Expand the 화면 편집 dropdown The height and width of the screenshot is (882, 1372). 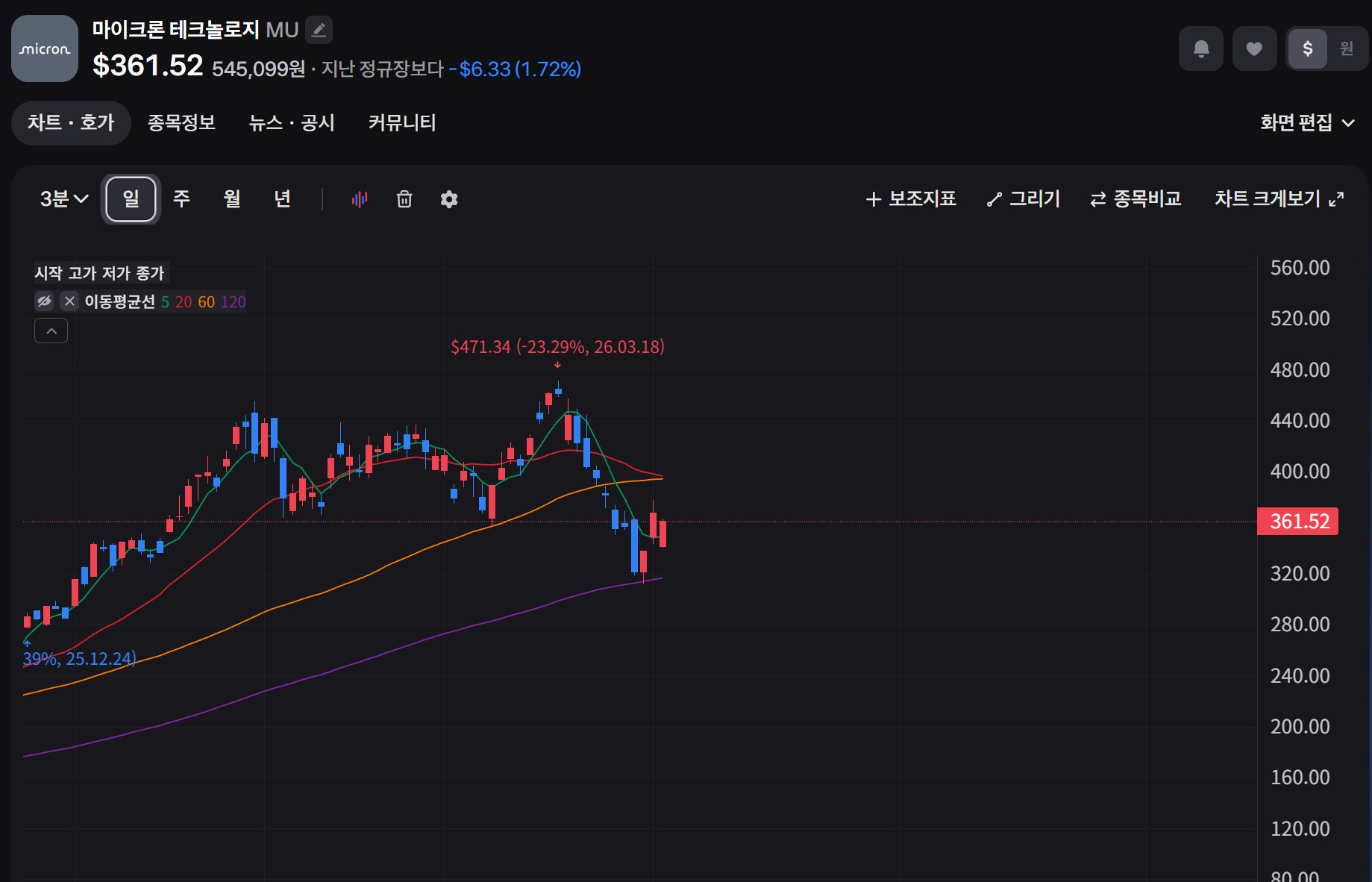tap(1307, 122)
